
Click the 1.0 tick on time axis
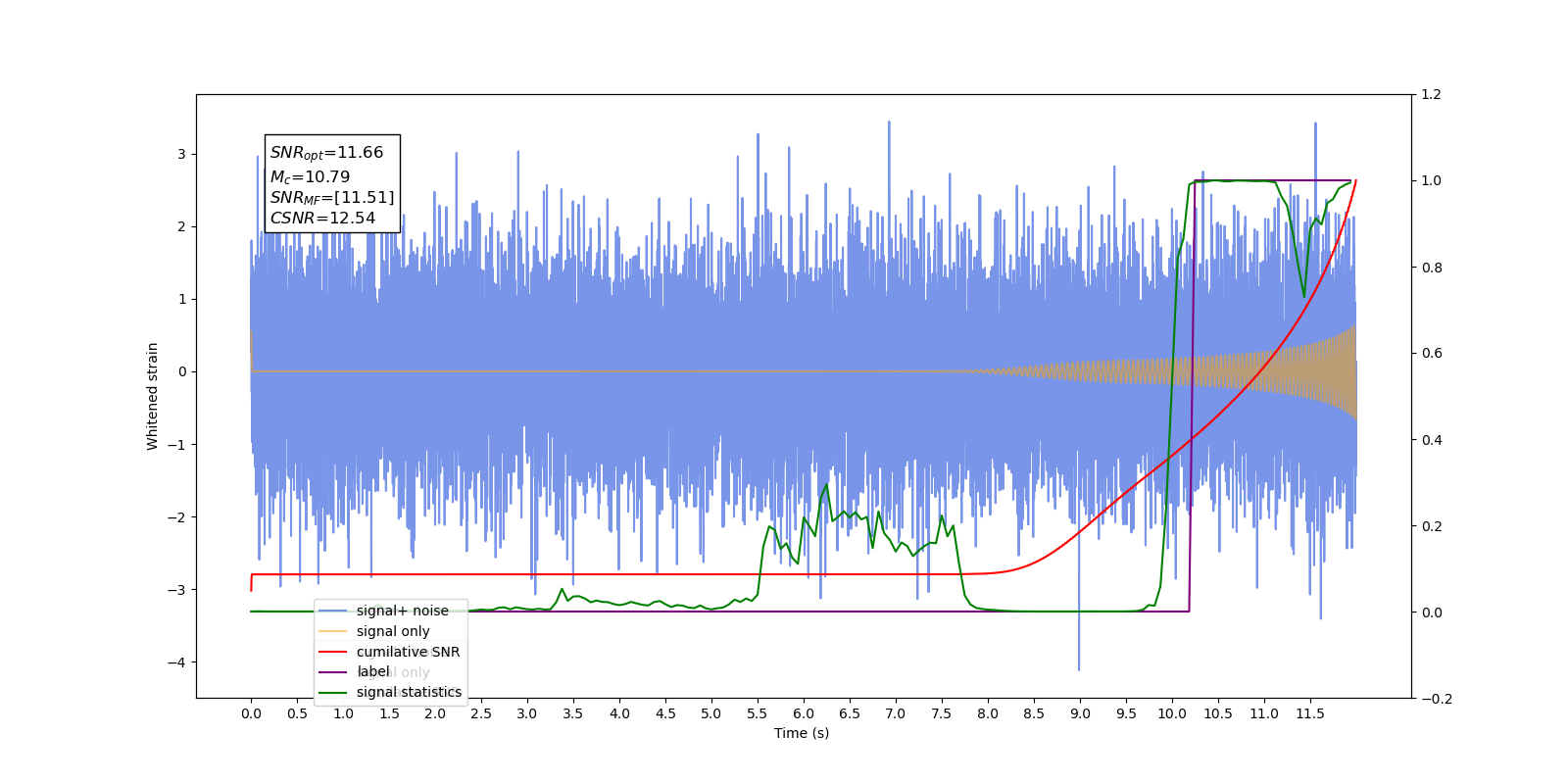[x=343, y=713]
